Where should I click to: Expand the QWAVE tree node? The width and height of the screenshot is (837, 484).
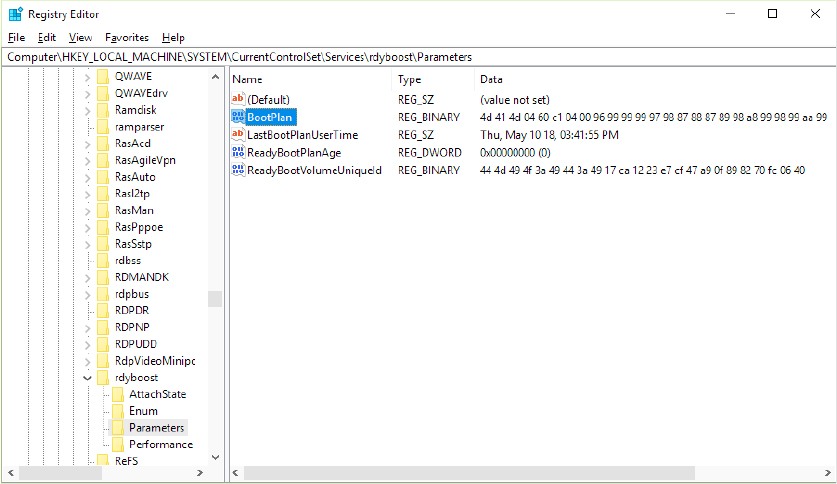(87, 77)
